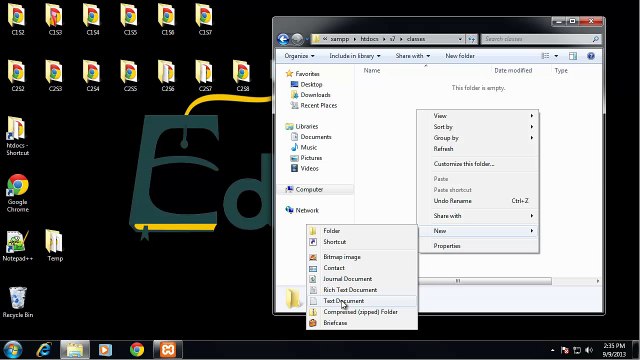Open the Share with toolbar dropdown
This screenshot has height=360, width=640.
413,56
